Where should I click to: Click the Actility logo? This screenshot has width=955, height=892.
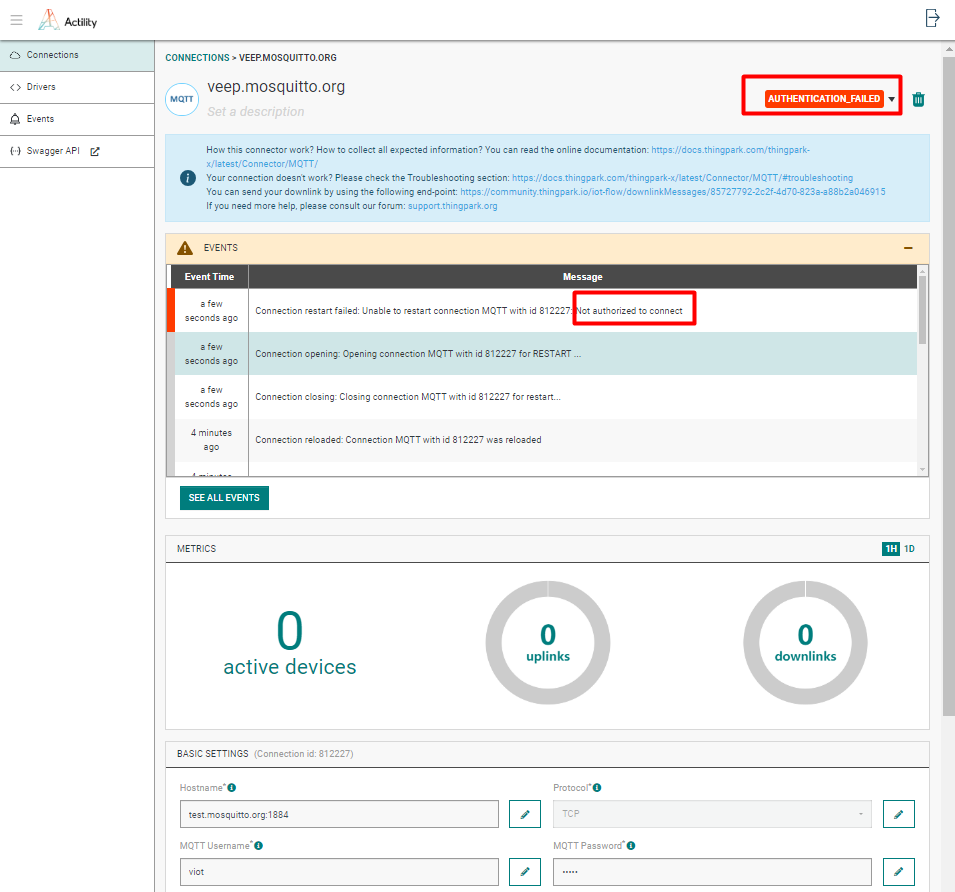click(68, 20)
